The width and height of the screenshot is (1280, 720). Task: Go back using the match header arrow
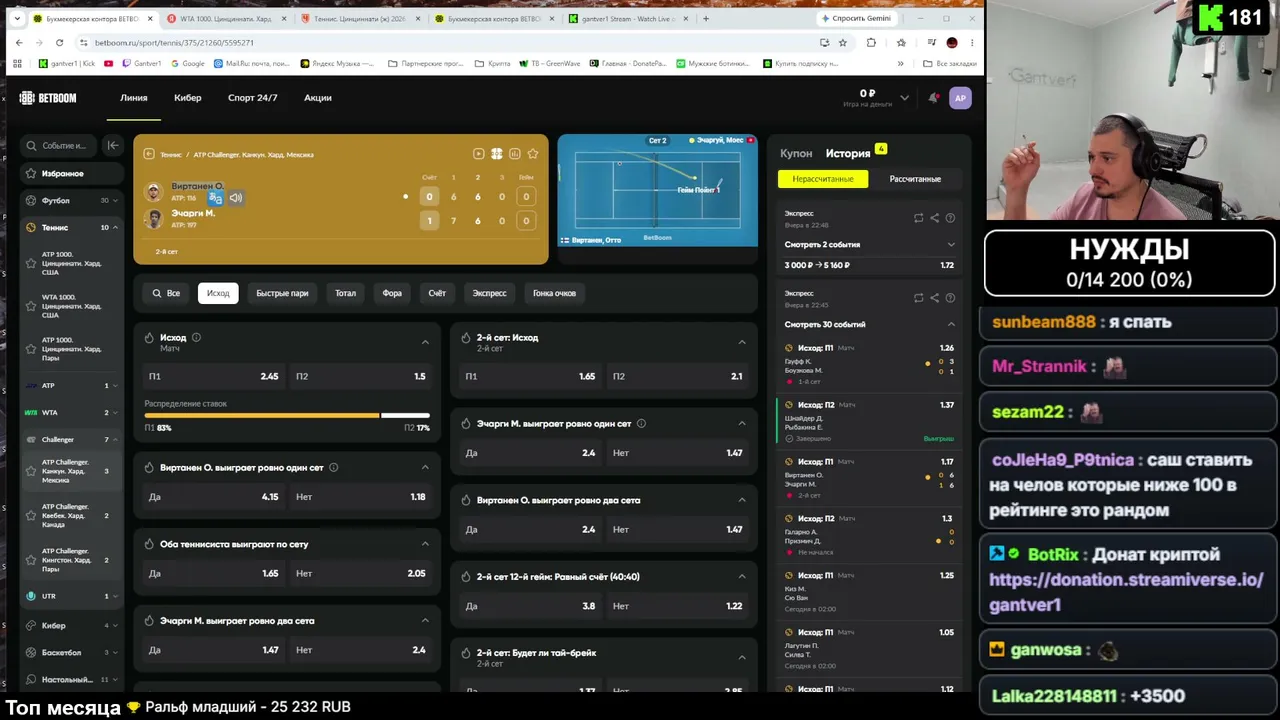pyautogui.click(x=149, y=154)
